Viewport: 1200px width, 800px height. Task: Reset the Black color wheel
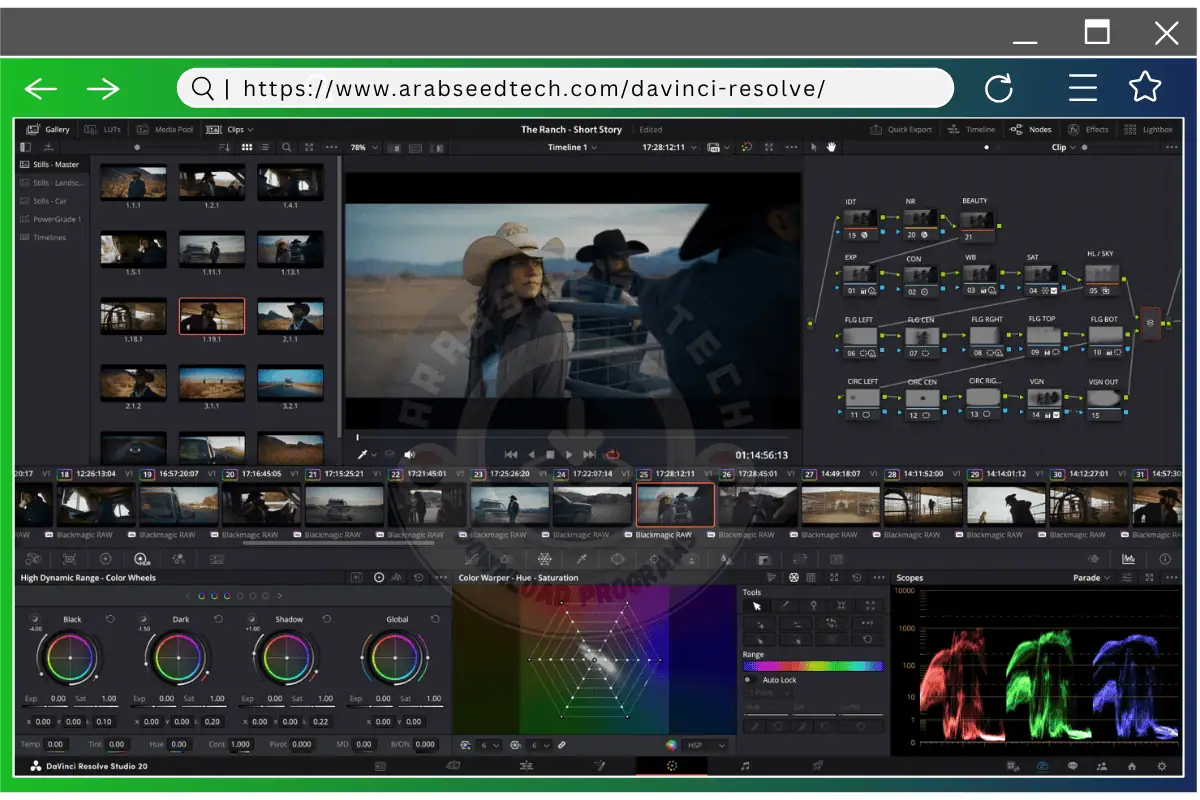[x=110, y=619]
